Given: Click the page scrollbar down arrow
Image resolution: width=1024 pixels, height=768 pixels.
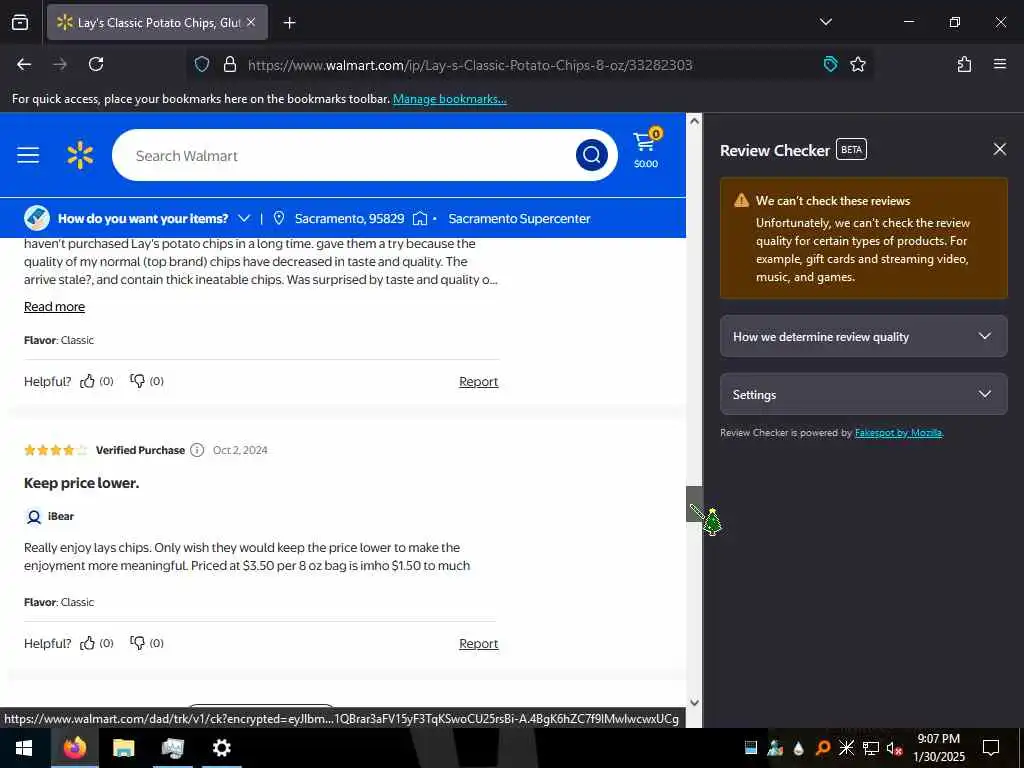Looking at the screenshot, I should tap(694, 703).
